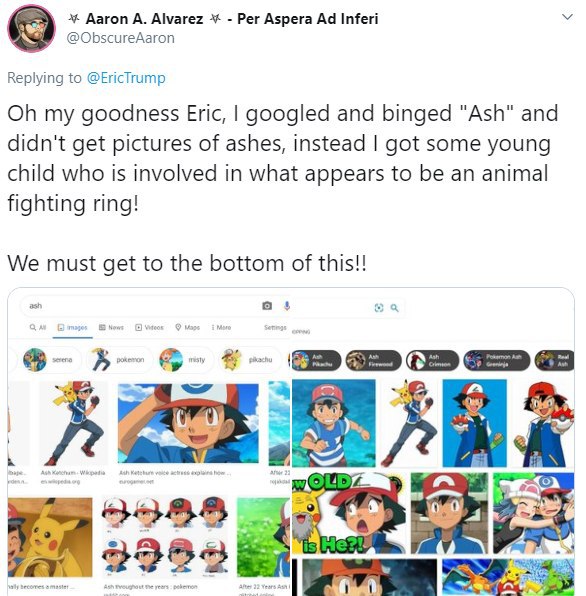The image size is (586, 596).
Task: Open the @ObscureAaron handle
Action: tap(120, 38)
